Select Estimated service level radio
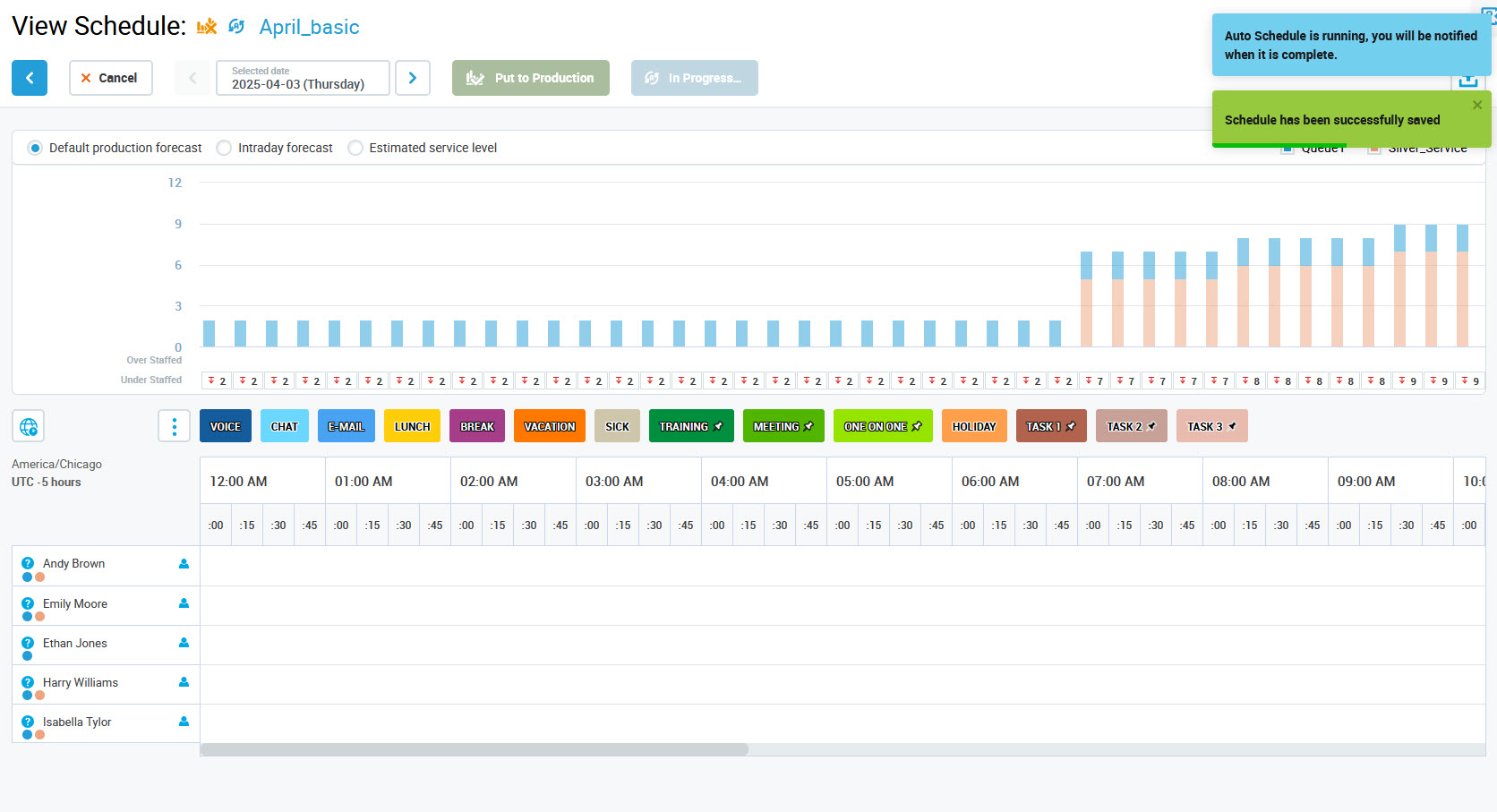Viewport: 1497px width, 812px height. tap(355, 148)
